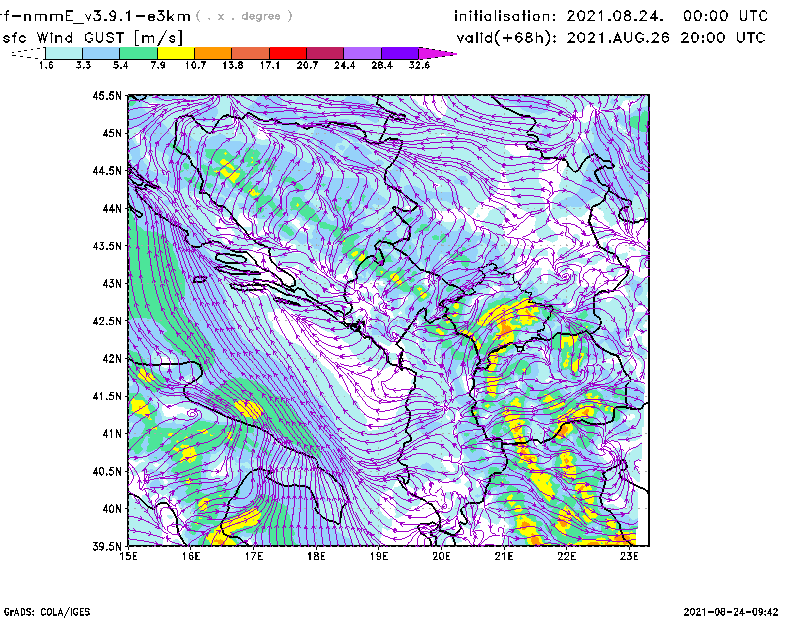The image size is (800, 618).
Task: Pick the orange 10.7–13.8 legend swatch
Action: click(213, 53)
